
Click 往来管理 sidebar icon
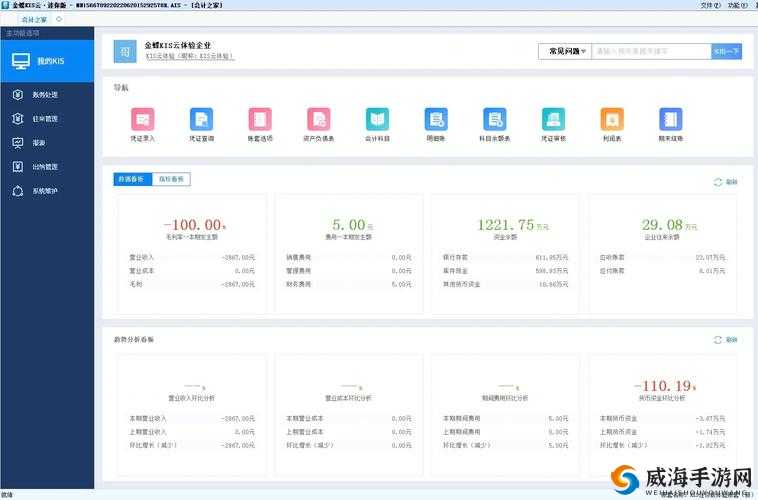18,118
